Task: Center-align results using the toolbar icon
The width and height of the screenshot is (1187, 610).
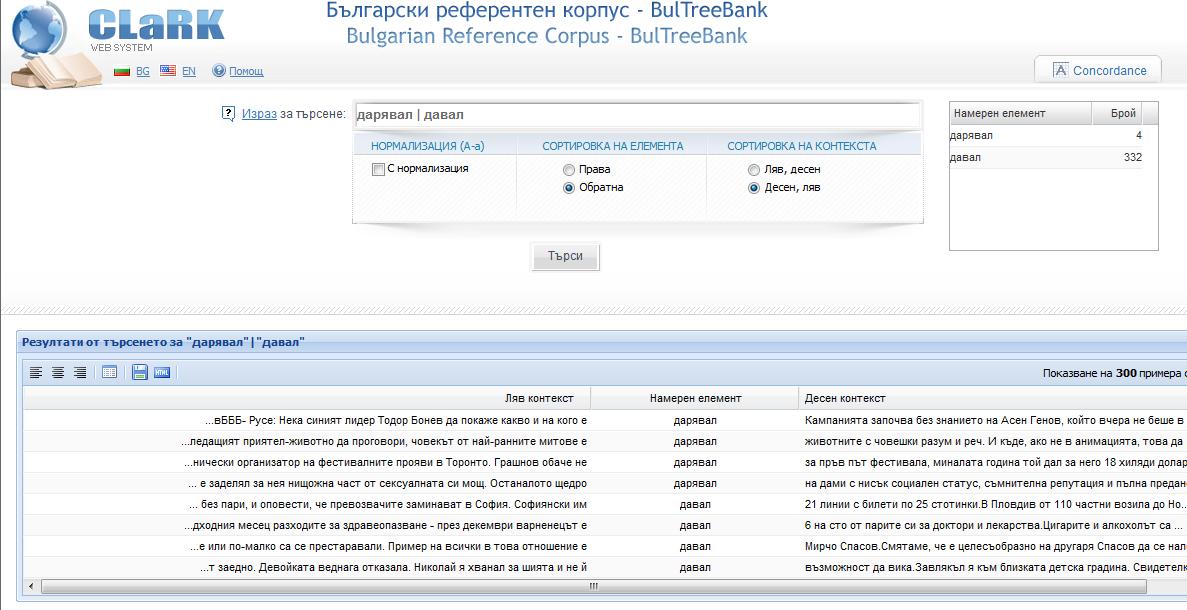Action: coord(58,372)
